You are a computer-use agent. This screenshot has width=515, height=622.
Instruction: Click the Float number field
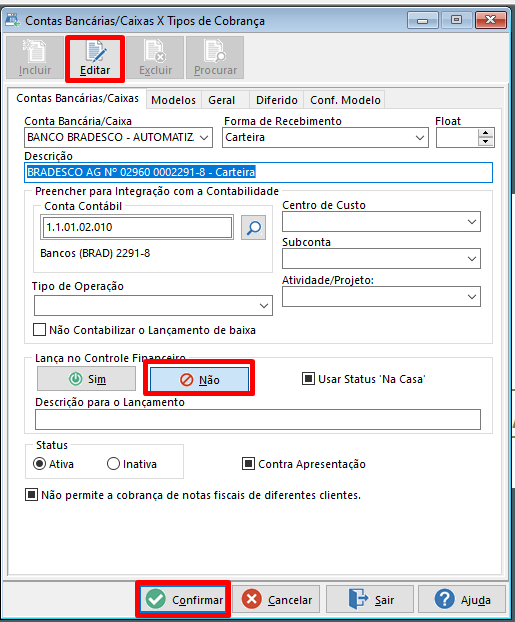(x=457, y=138)
